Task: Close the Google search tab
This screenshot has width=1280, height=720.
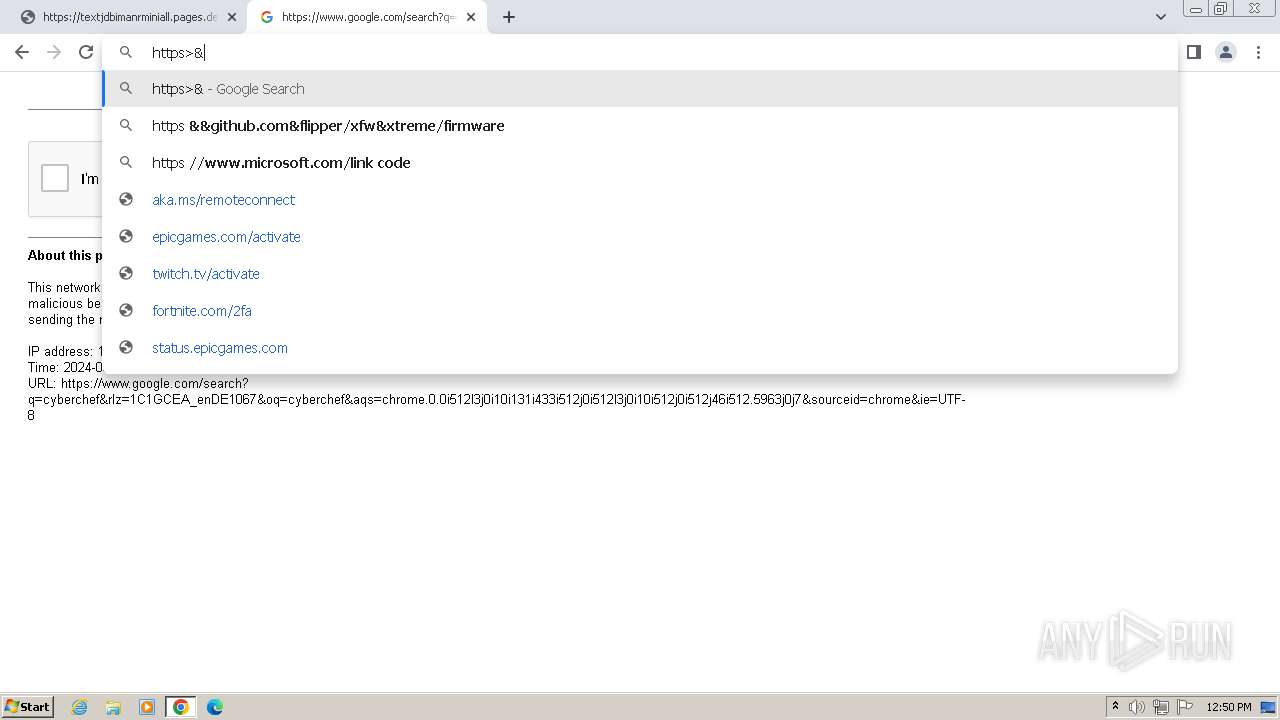Action: tap(471, 17)
